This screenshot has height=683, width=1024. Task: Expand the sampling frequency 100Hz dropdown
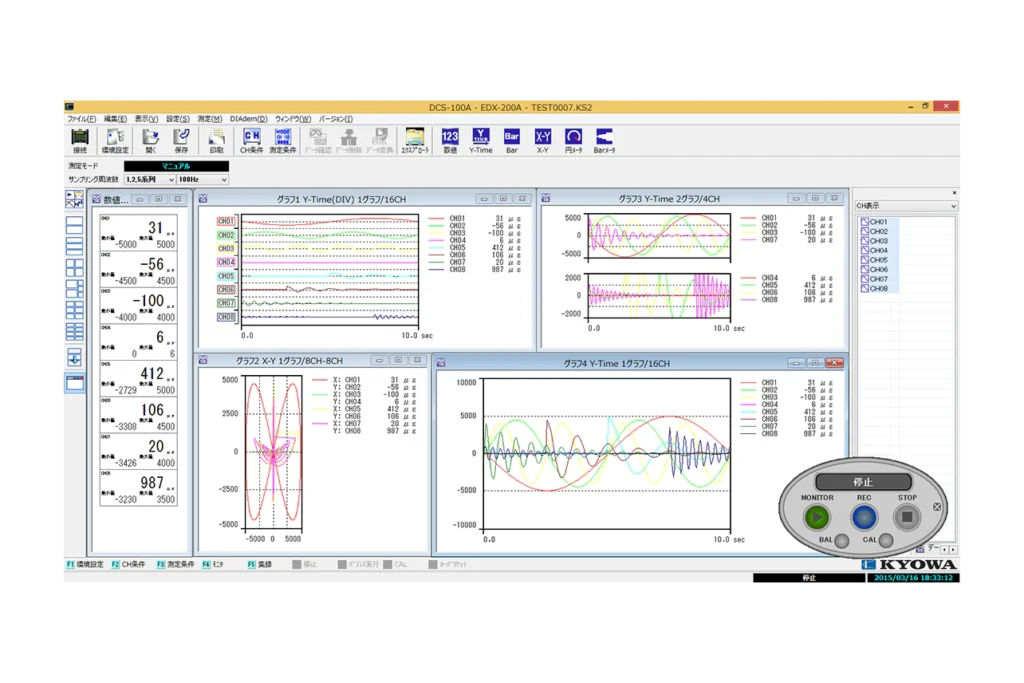[x=223, y=179]
